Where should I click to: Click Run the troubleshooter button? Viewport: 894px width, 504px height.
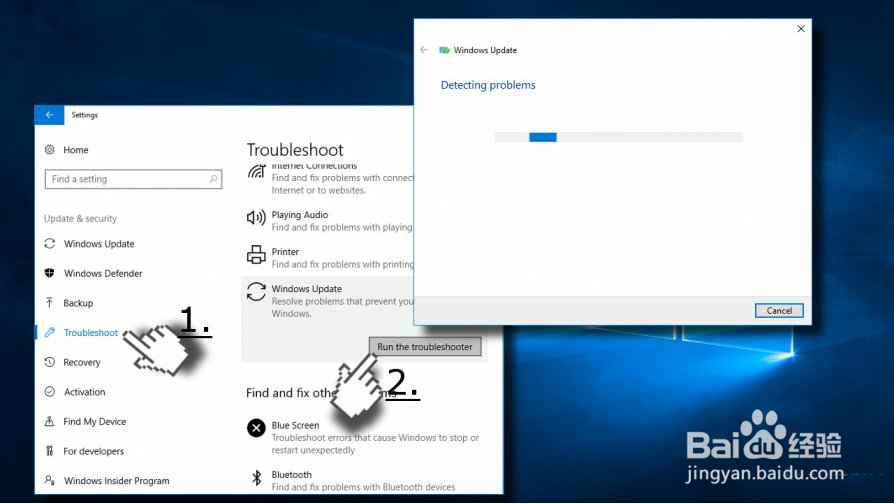[425, 347]
